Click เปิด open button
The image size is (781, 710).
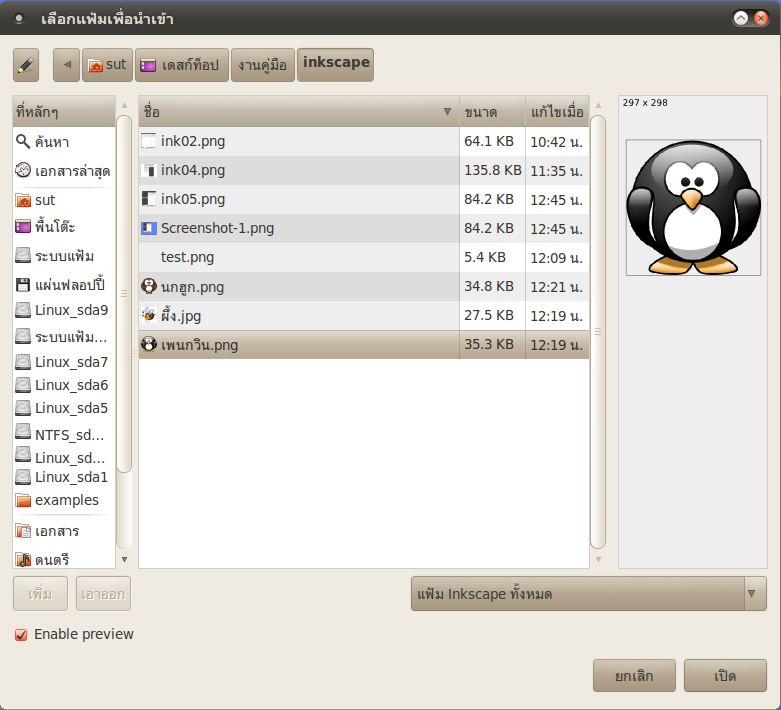[x=725, y=676]
